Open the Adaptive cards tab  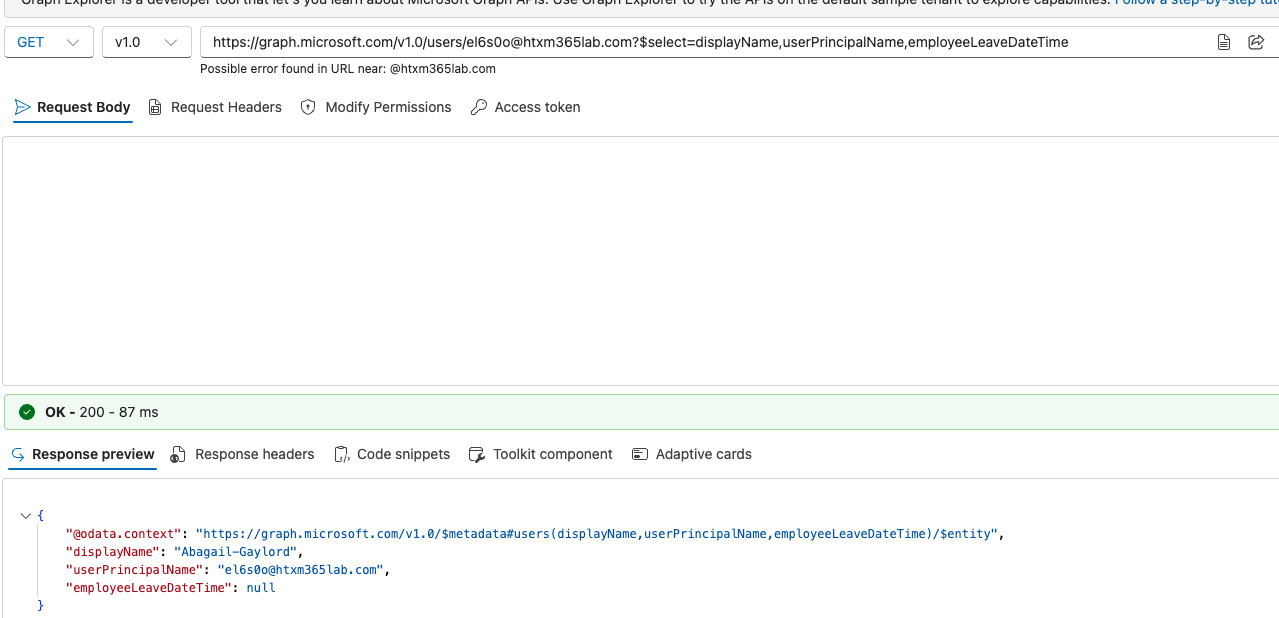(x=692, y=454)
